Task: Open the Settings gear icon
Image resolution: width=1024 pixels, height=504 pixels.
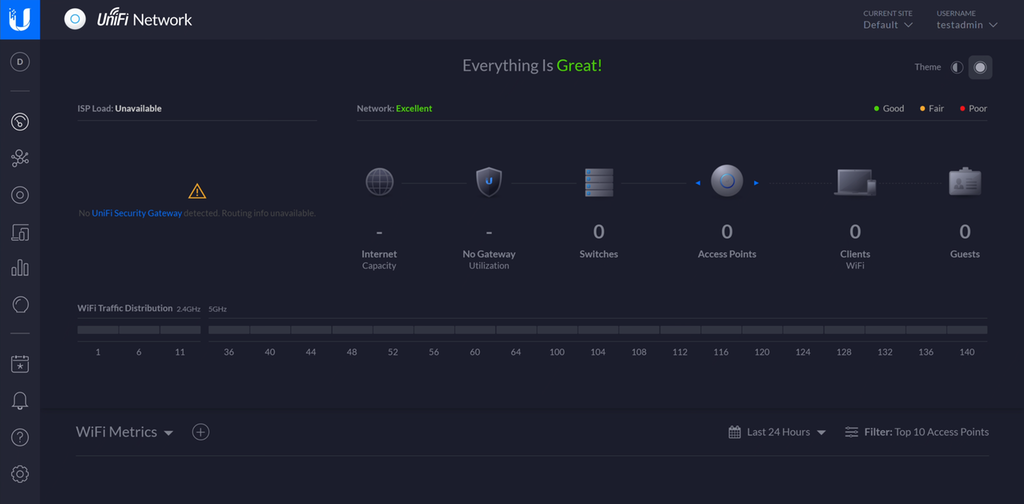Action: pos(20,473)
